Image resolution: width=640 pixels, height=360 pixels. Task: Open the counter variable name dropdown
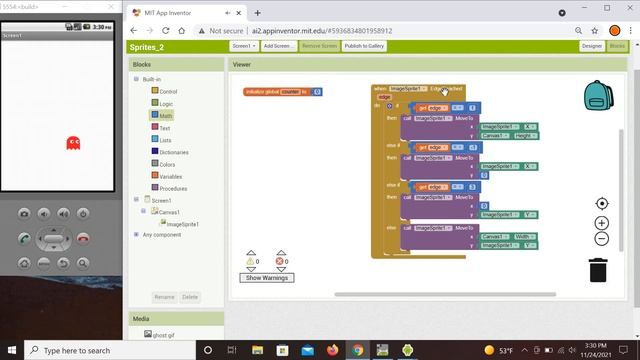[291, 92]
